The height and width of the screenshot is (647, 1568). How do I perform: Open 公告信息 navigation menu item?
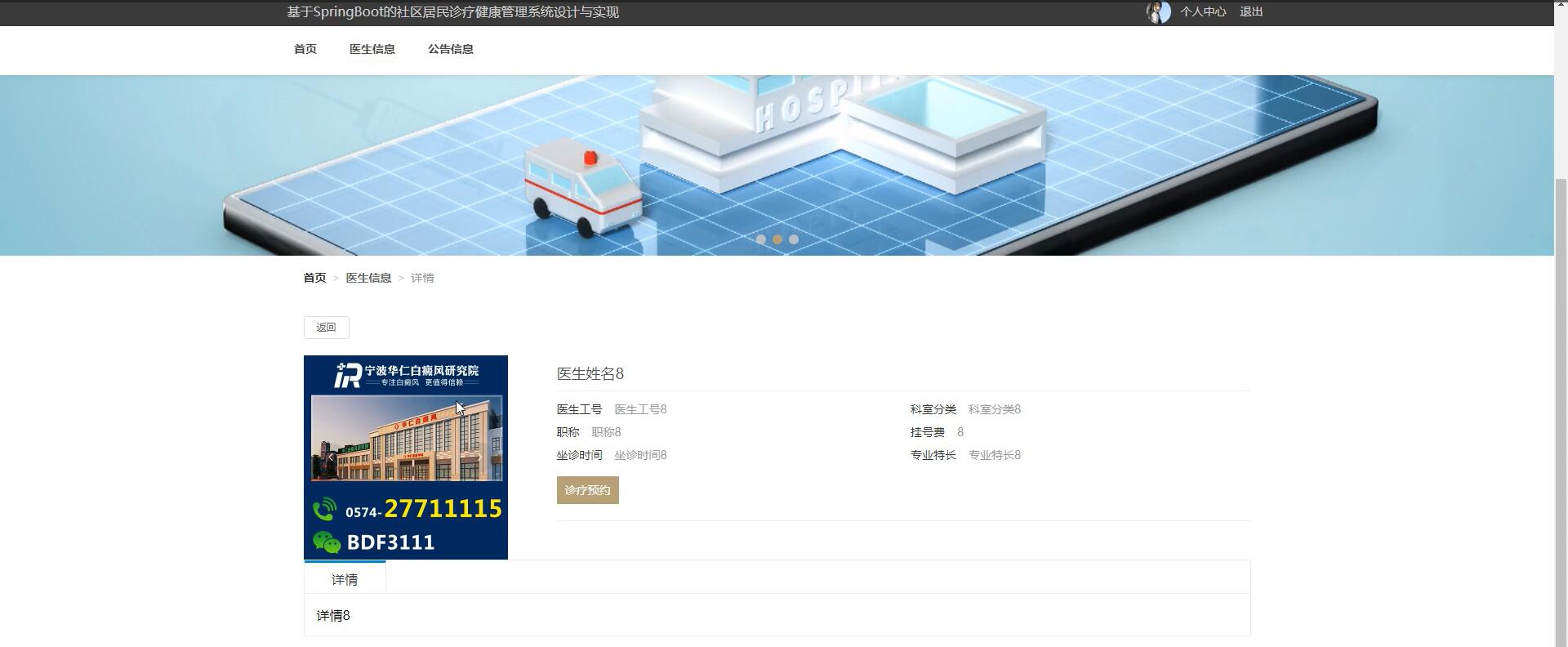tap(451, 49)
